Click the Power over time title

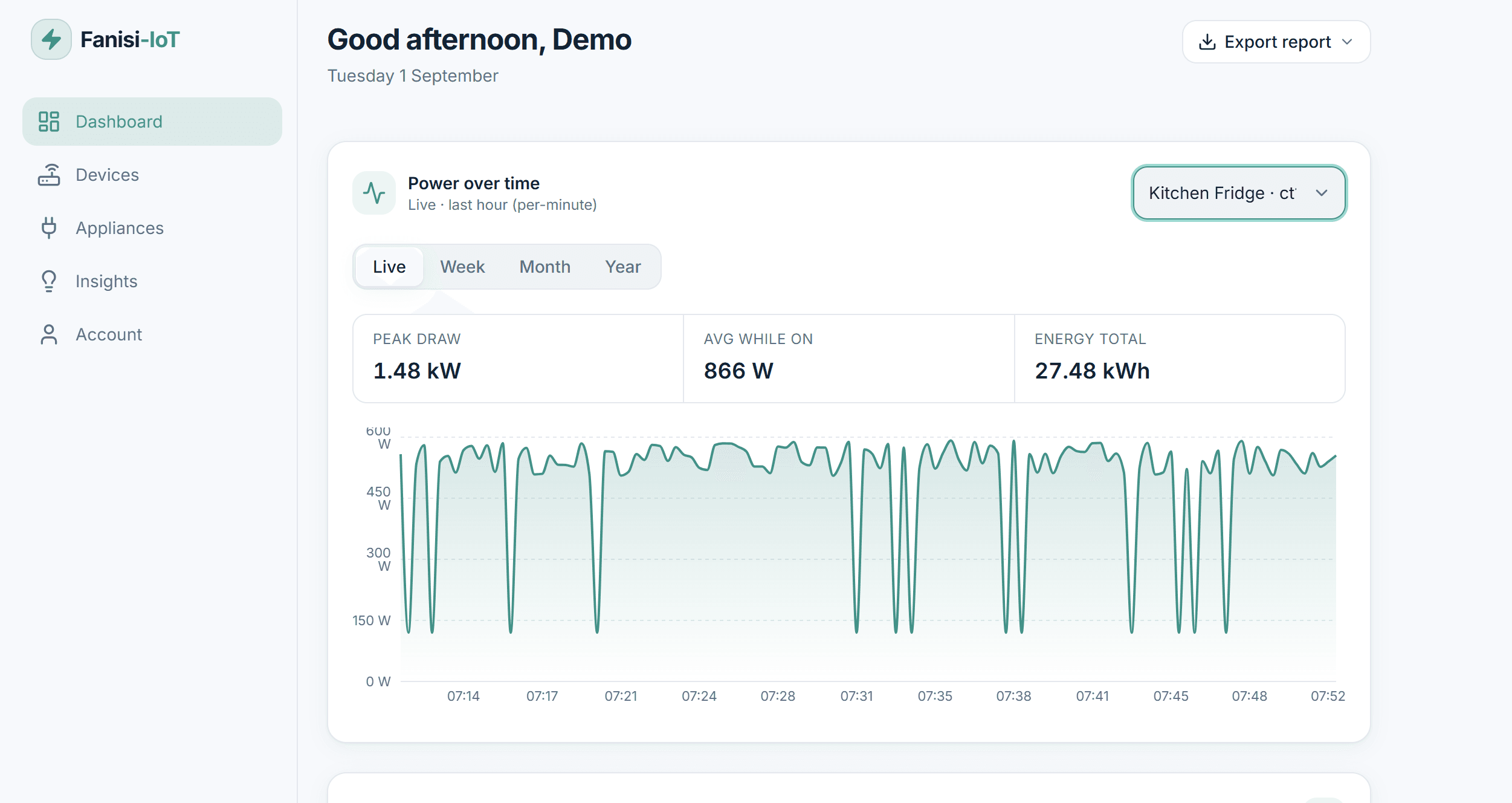(x=474, y=183)
